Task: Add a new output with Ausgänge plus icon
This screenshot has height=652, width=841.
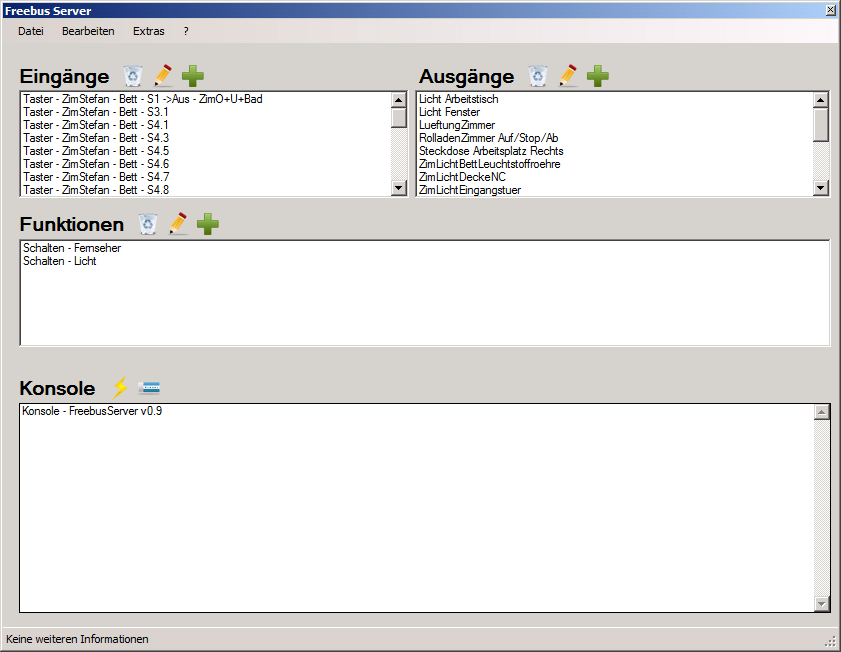Action: click(598, 76)
